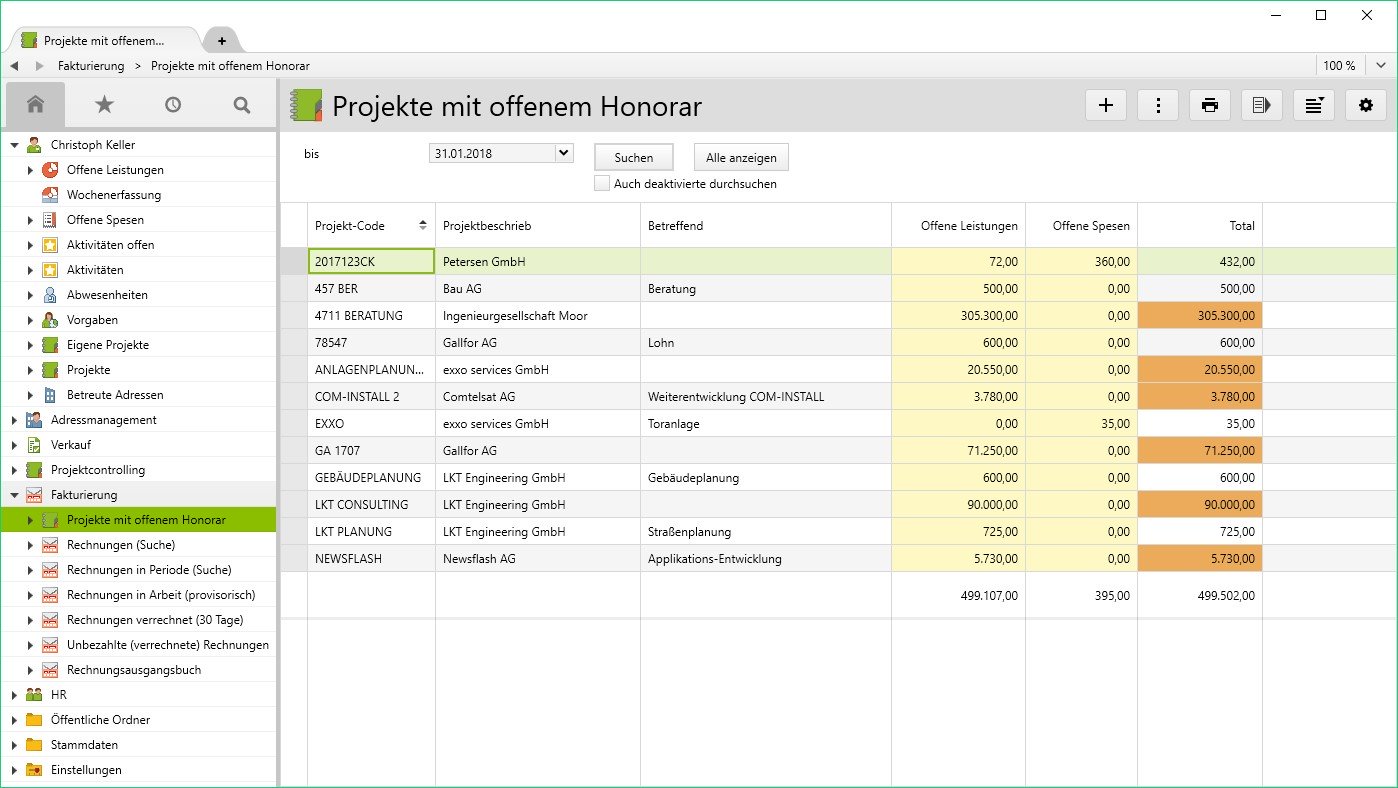The height and width of the screenshot is (788, 1398).
Task: Collapse the Fakturierung tree node
Action: coord(14,495)
